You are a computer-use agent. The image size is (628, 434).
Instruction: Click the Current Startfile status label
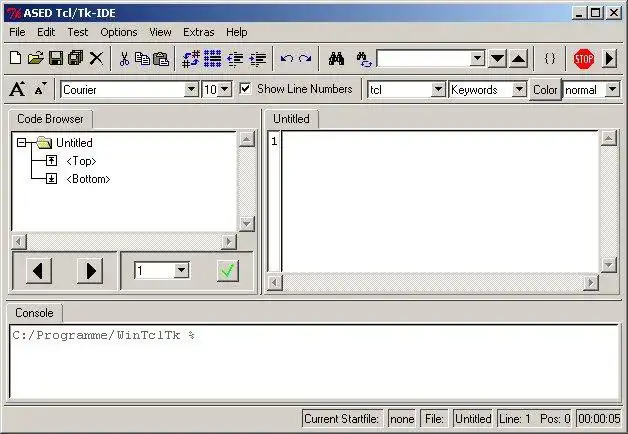pos(342,419)
